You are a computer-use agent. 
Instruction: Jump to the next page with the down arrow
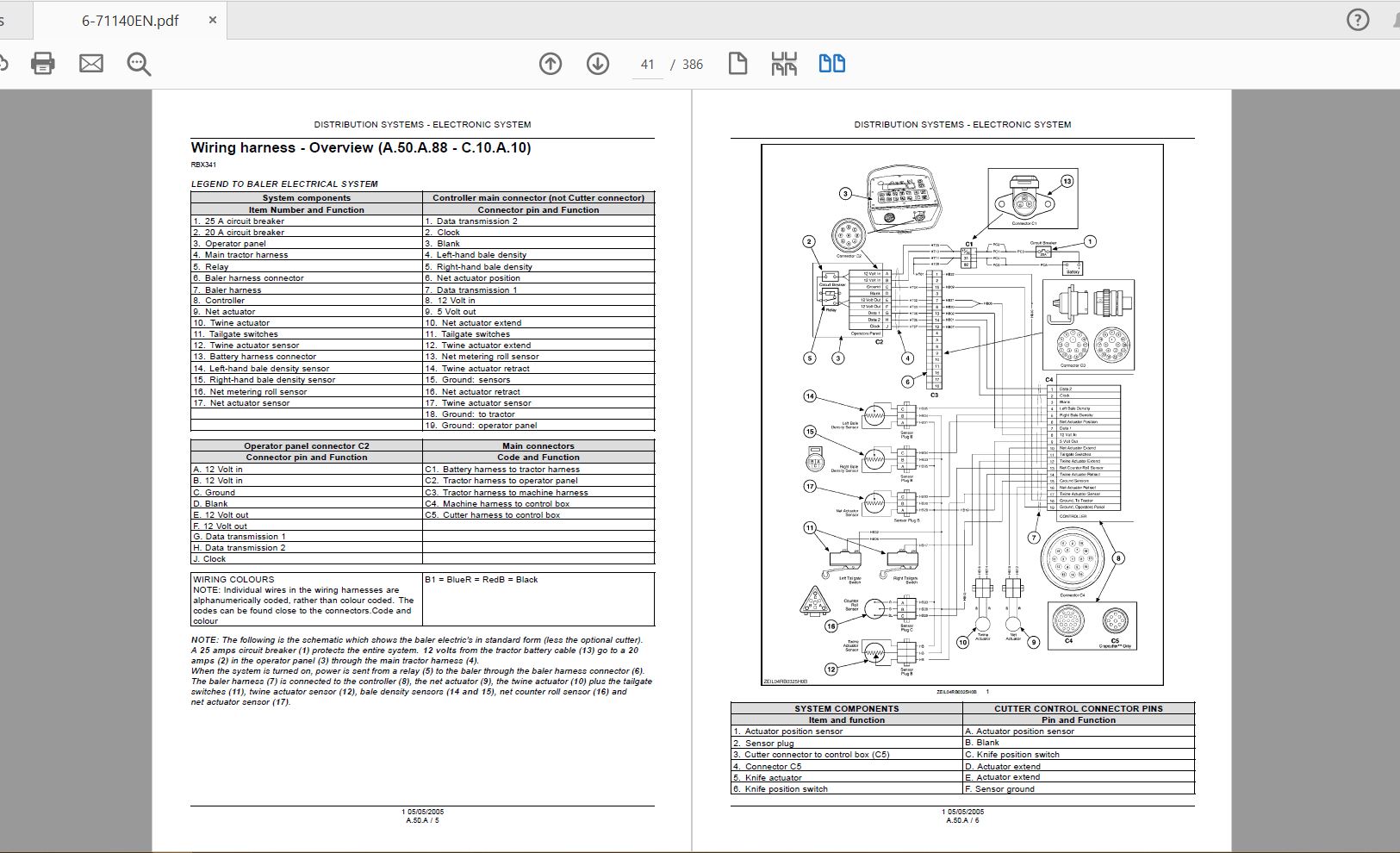click(x=596, y=64)
